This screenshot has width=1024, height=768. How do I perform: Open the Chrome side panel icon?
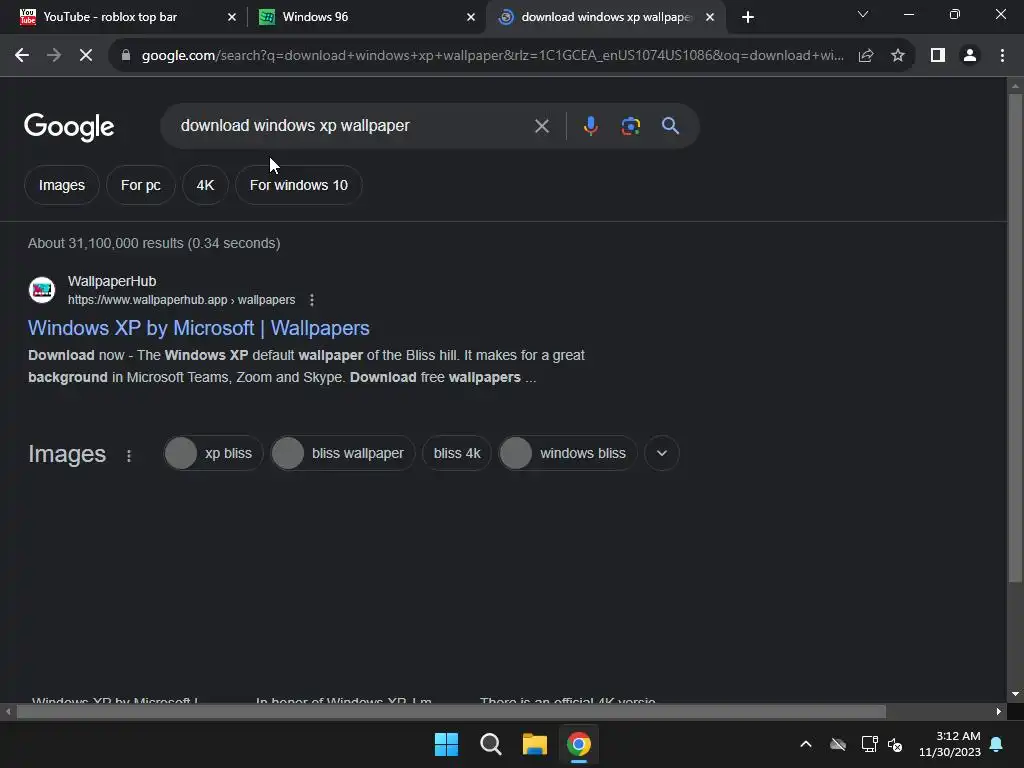[938, 56]
